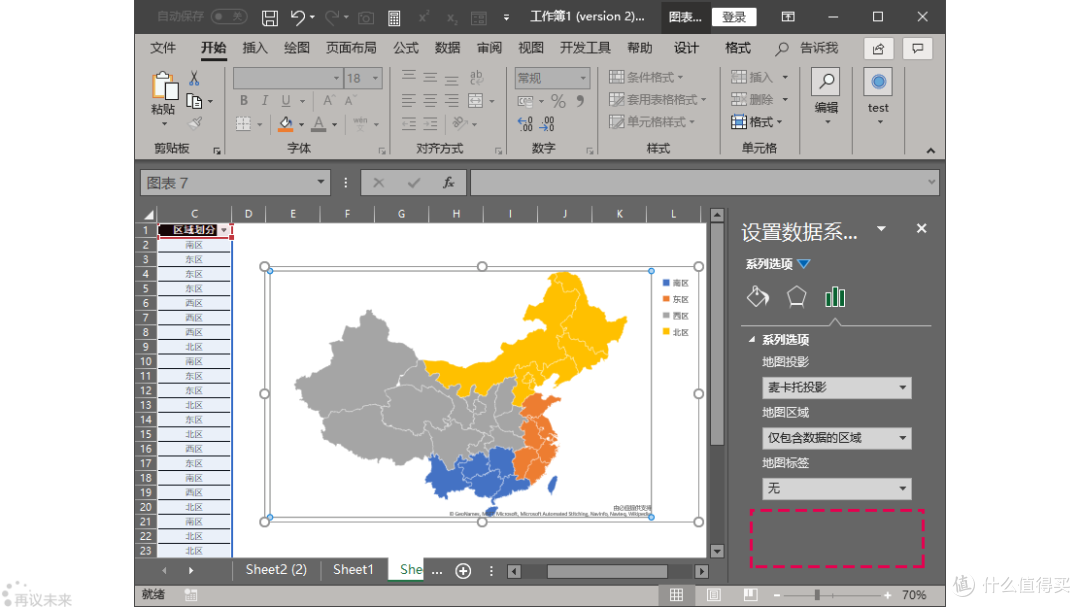Click the vertical scrollbar down arrow

pyautogui.click(x=717, y=551)
